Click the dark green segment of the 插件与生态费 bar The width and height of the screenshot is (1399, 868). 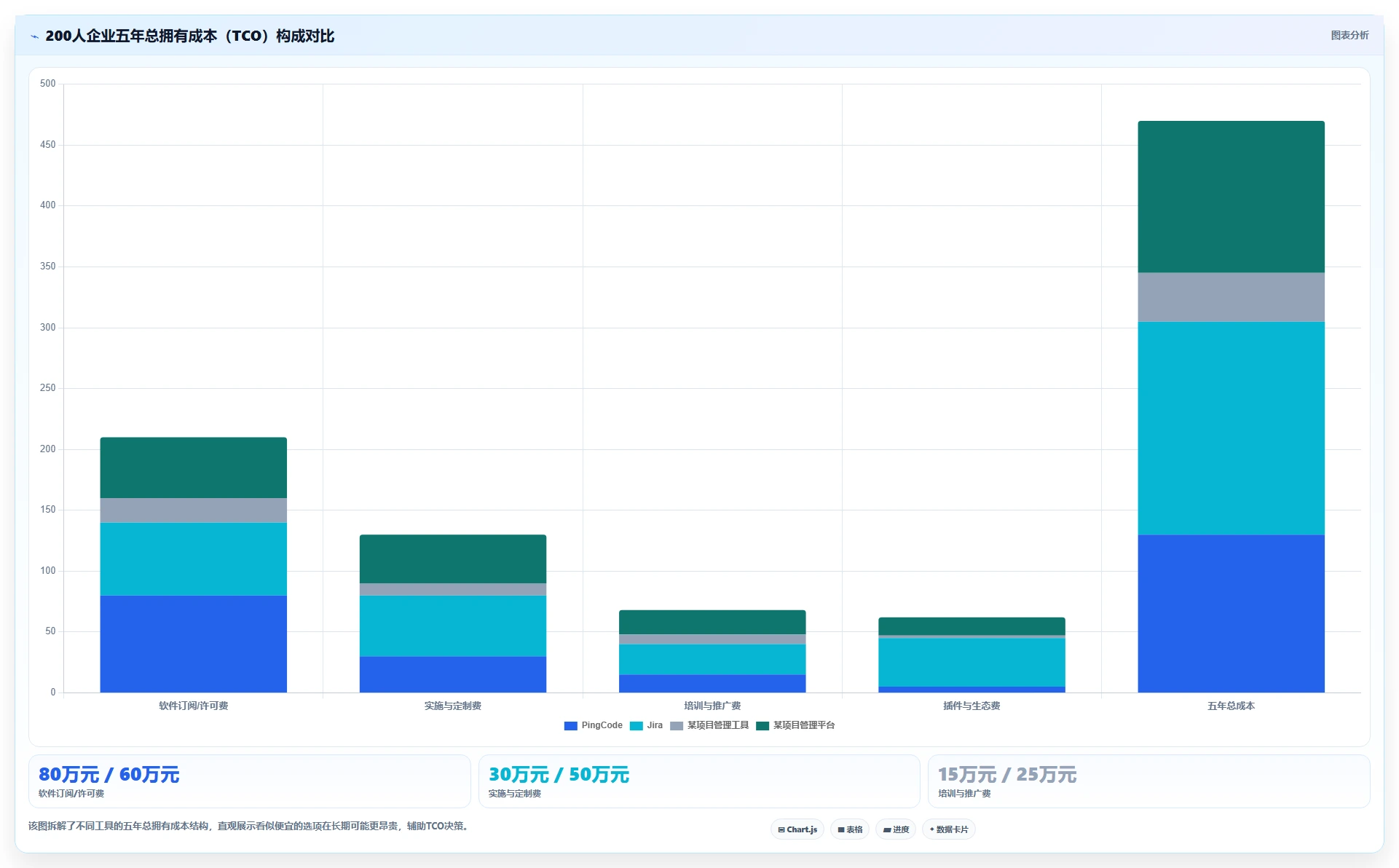[972, 626]
